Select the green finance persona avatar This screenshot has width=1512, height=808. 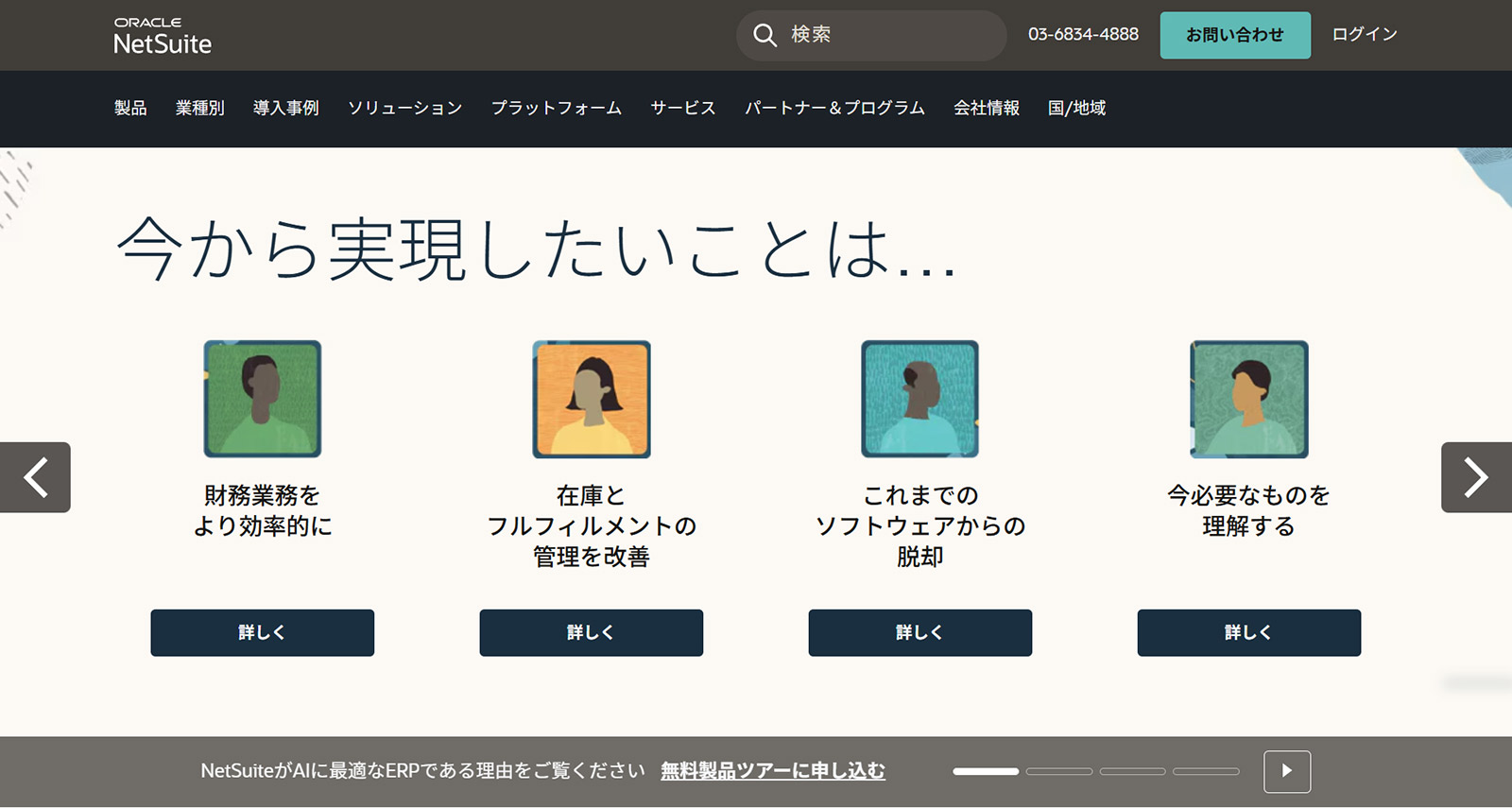click(263, 399)
